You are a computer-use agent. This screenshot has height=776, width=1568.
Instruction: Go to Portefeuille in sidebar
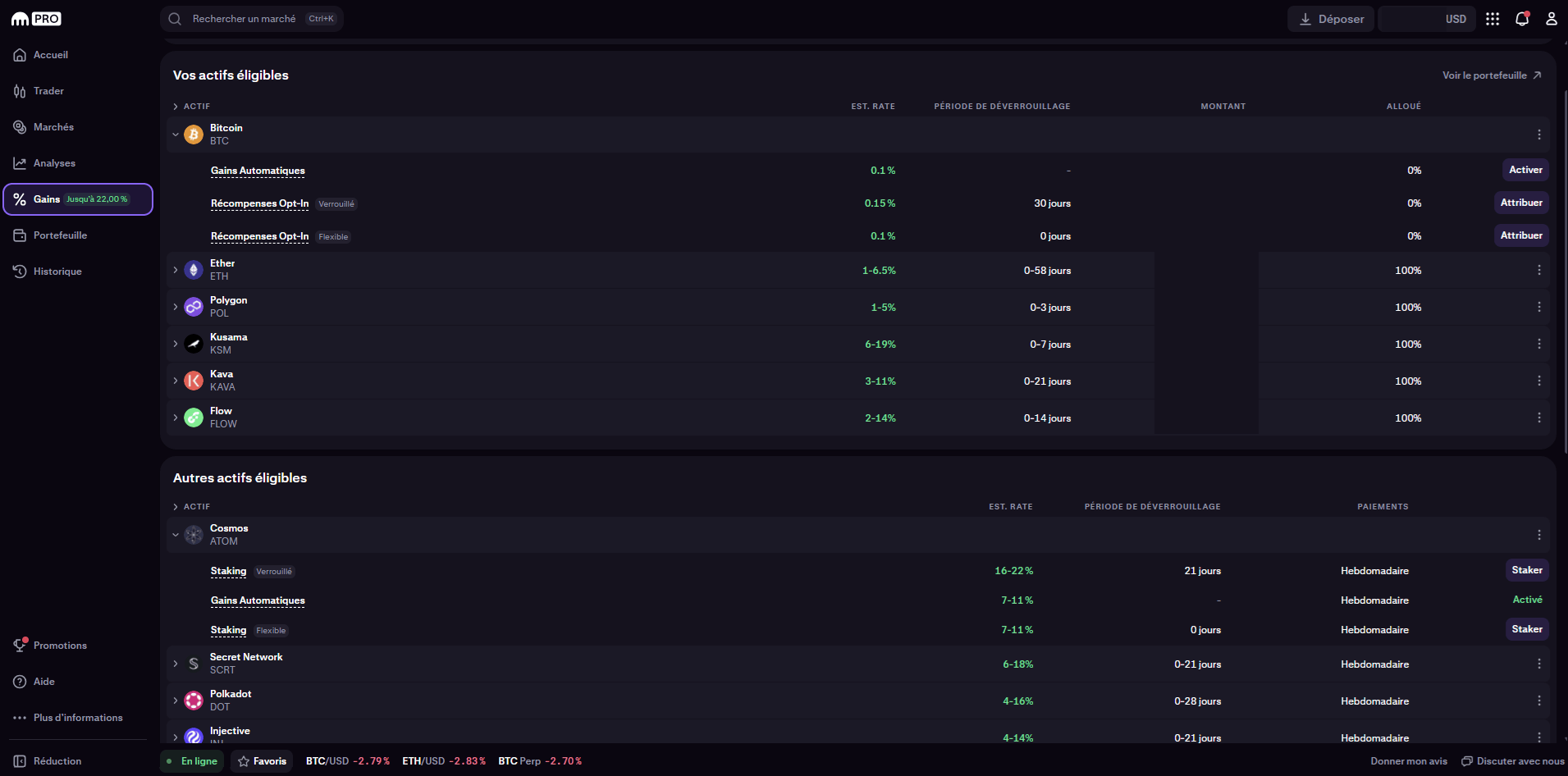(59, 235)
